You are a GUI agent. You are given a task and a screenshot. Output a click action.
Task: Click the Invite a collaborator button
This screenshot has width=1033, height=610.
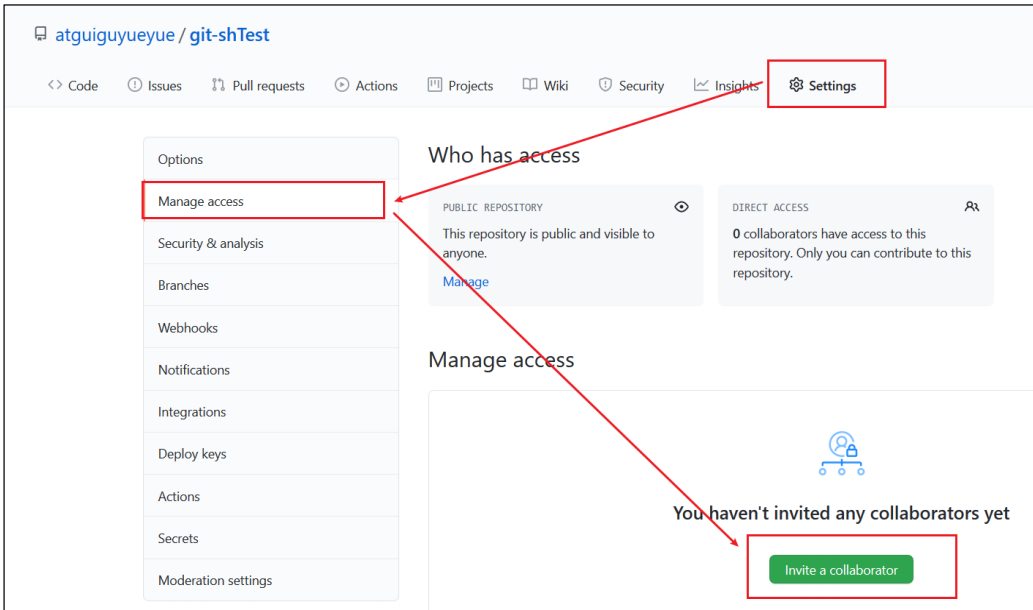click(x=841, y=570)
